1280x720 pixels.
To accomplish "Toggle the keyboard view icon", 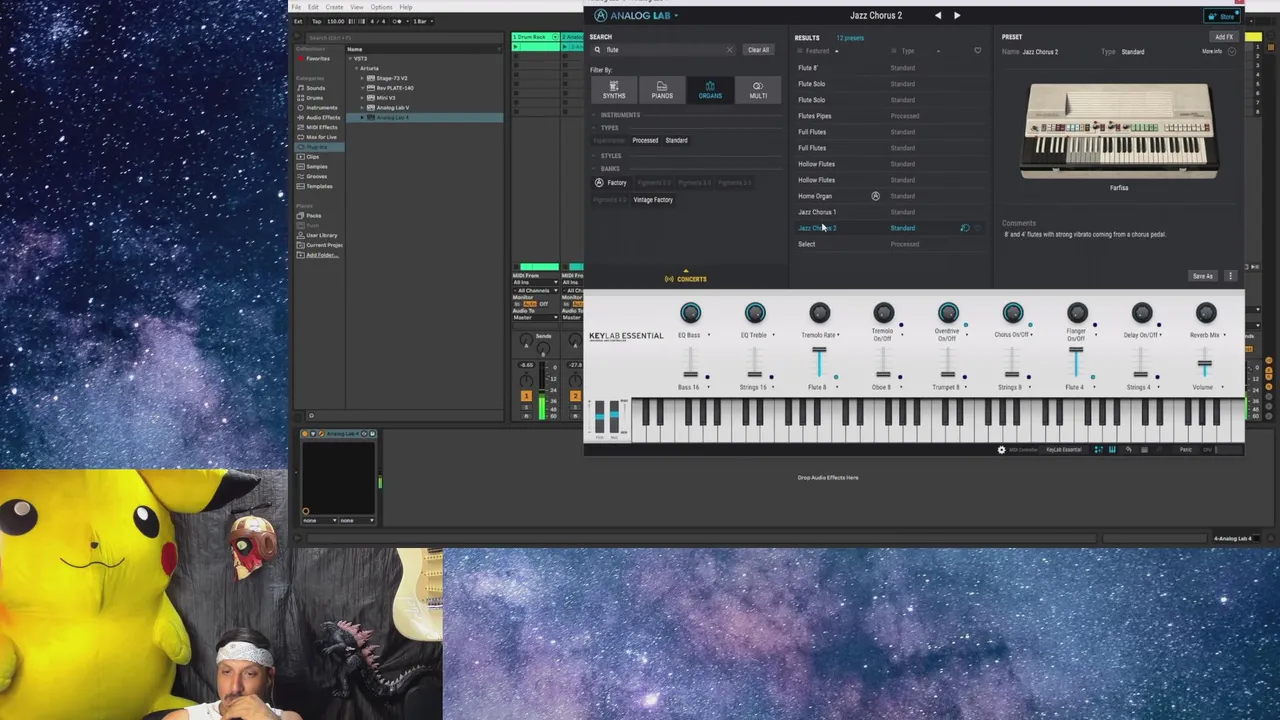I will 1112,450.
